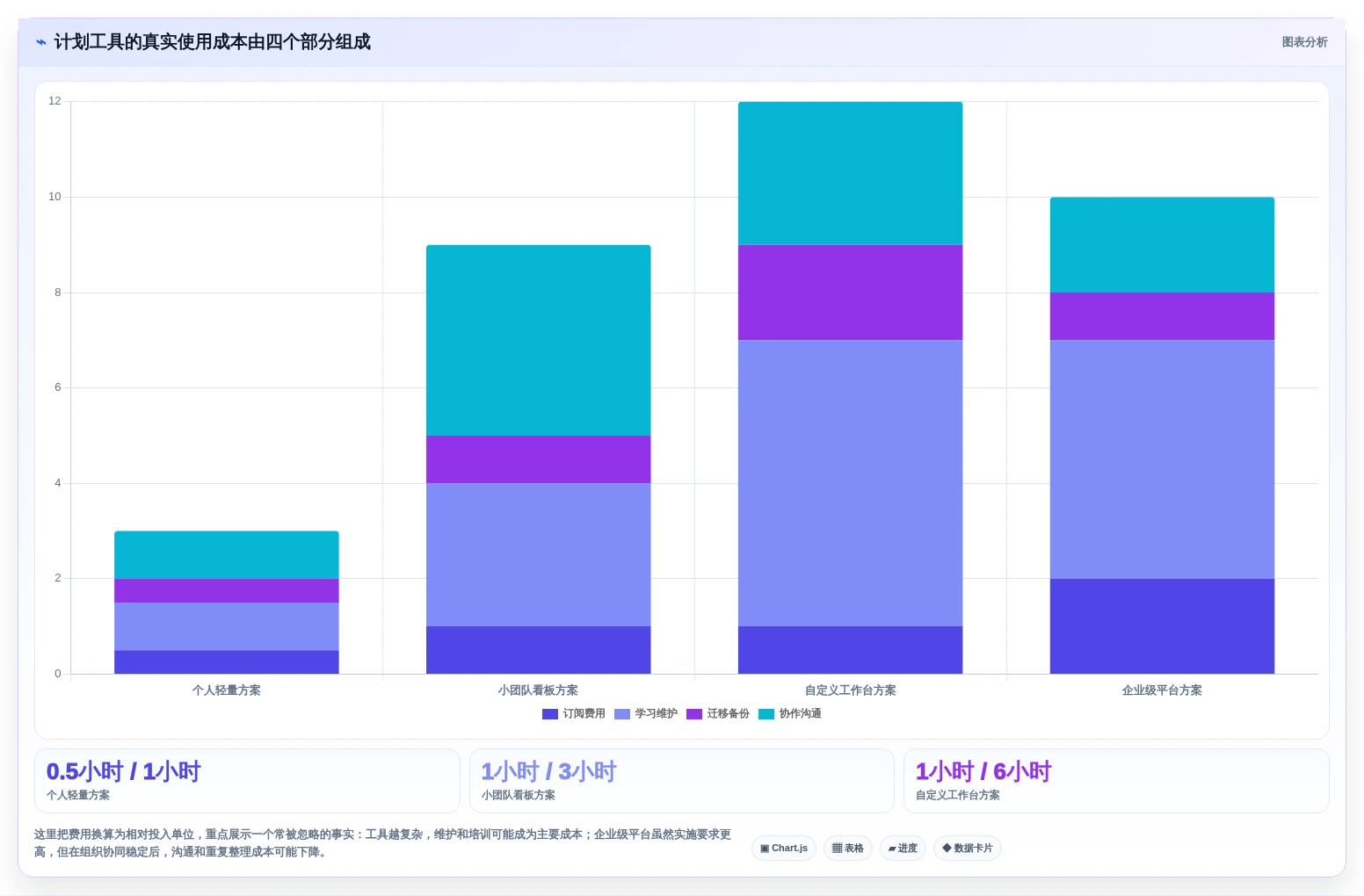
Task: Click 学习维护 segment of 企业级平台方案 bar
Action: coord(1162,459)
